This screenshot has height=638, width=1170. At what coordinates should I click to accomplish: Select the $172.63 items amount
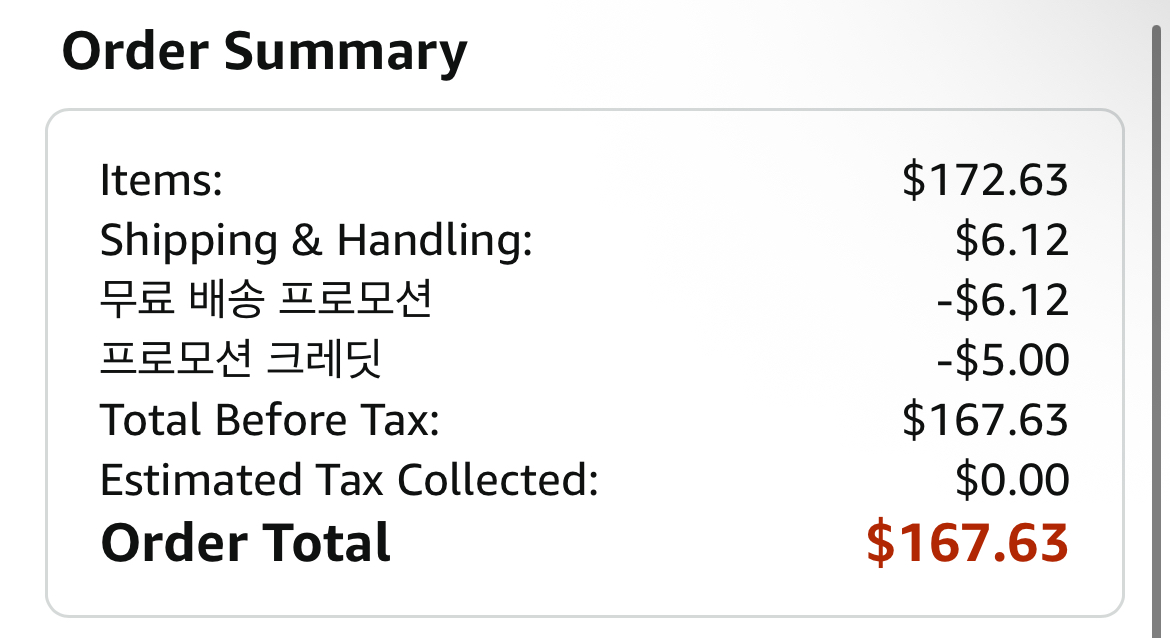[985, 181]
